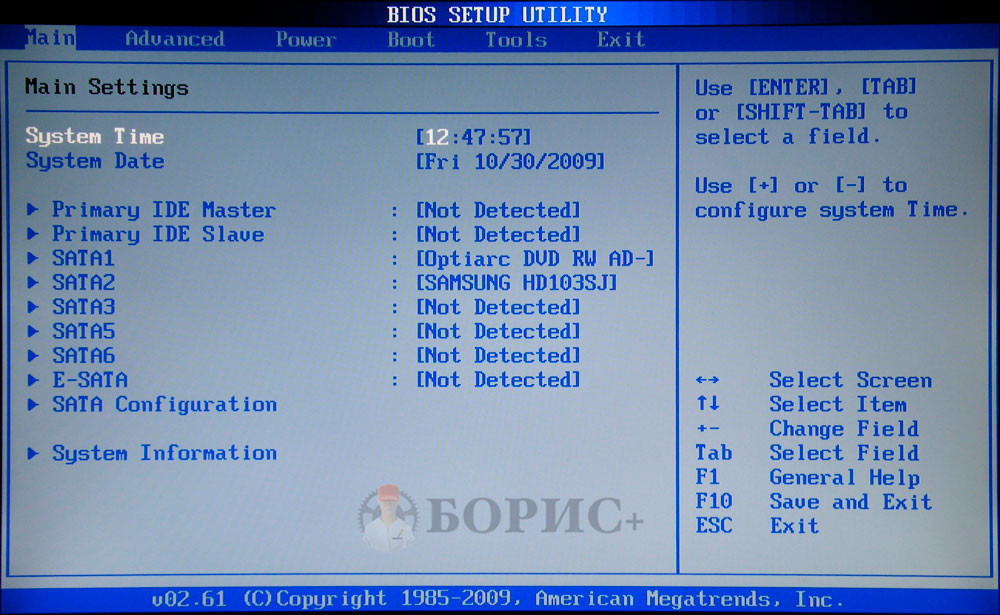Open the Tools tab
Viewport: 1000px width, 615px height.
coord(516,40)
